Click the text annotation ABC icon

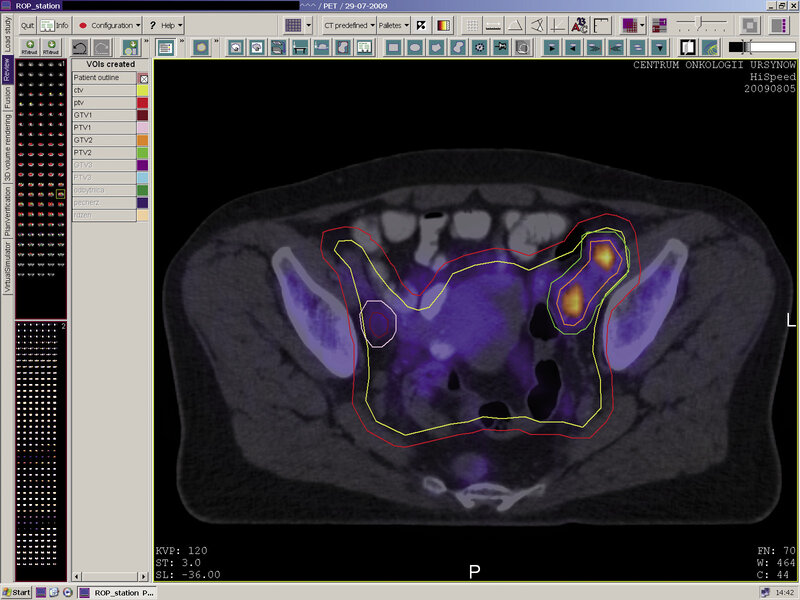pyautogui.click(x=580, y=25)
